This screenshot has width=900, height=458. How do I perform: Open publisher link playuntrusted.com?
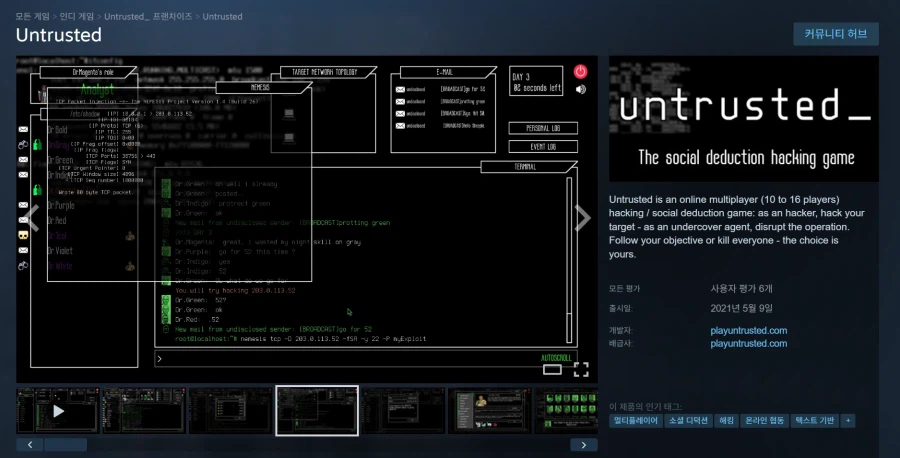748,344
